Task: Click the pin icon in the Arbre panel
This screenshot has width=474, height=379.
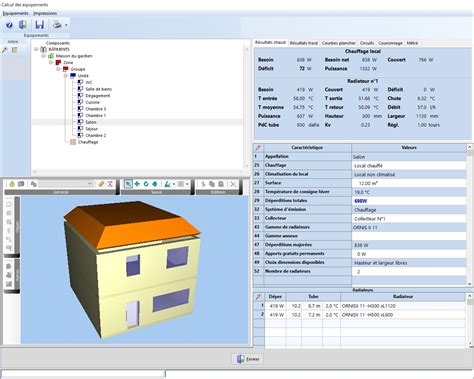Action: point(5,50)
